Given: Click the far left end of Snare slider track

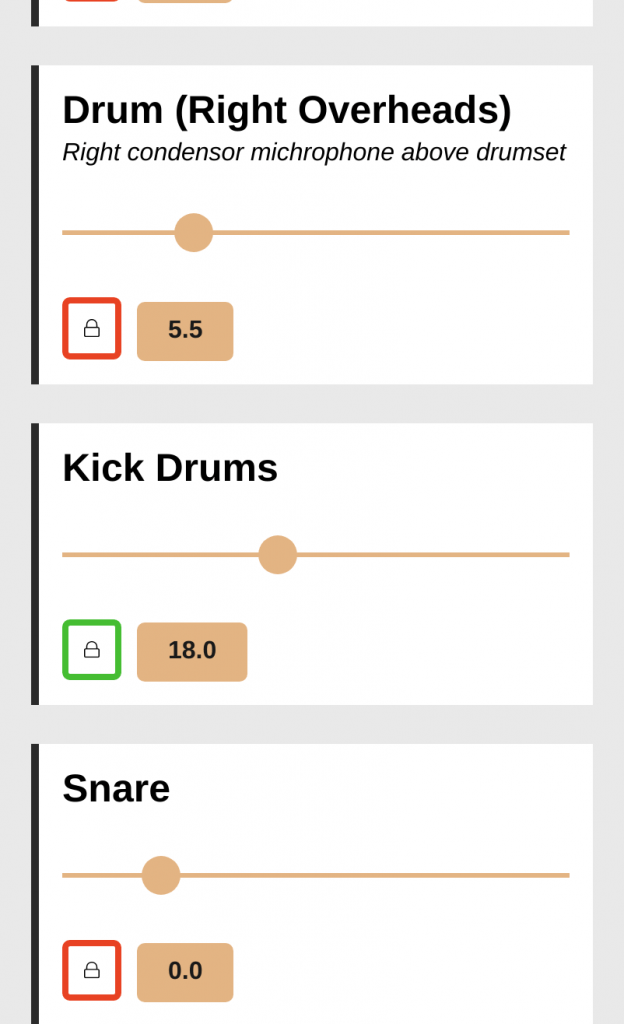Looking at the screenshot, I should (66, 875).
